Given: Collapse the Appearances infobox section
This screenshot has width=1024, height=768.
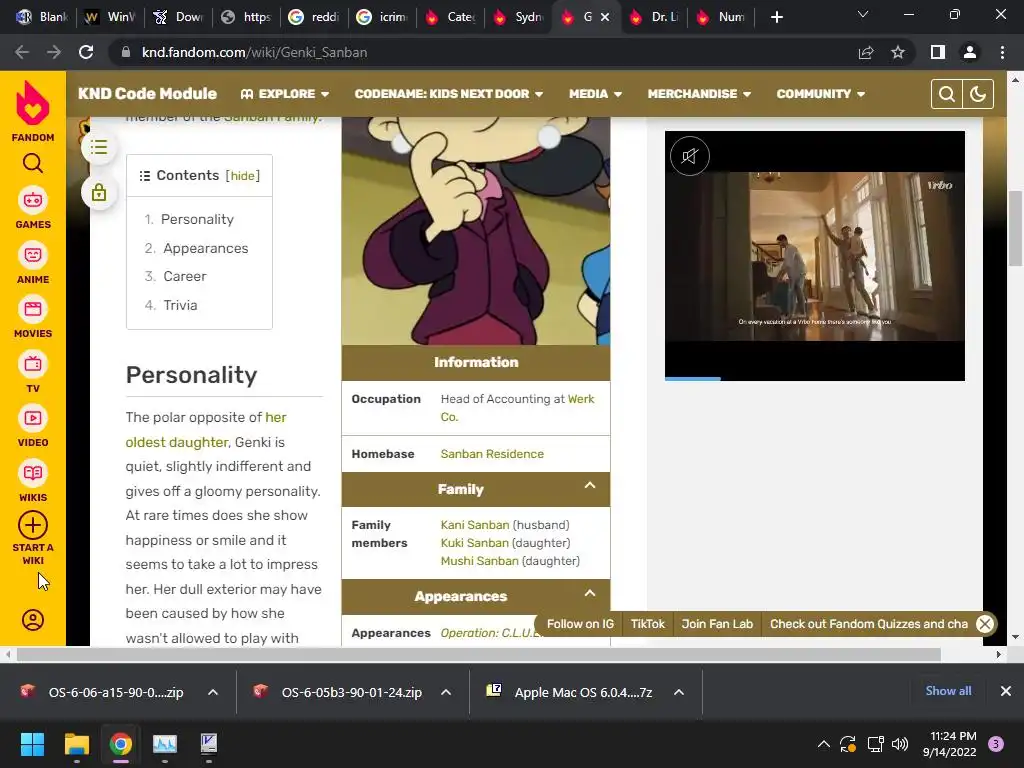Looking at the screenshot, I should [590, 593].
